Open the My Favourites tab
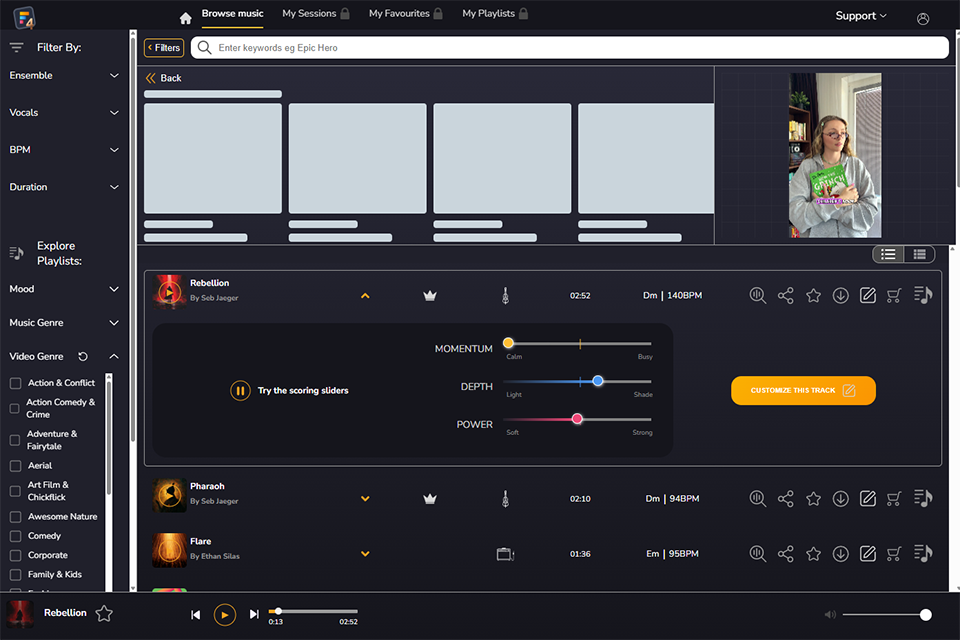The width and height of the screenshot is (960, 640). (405, 13)
